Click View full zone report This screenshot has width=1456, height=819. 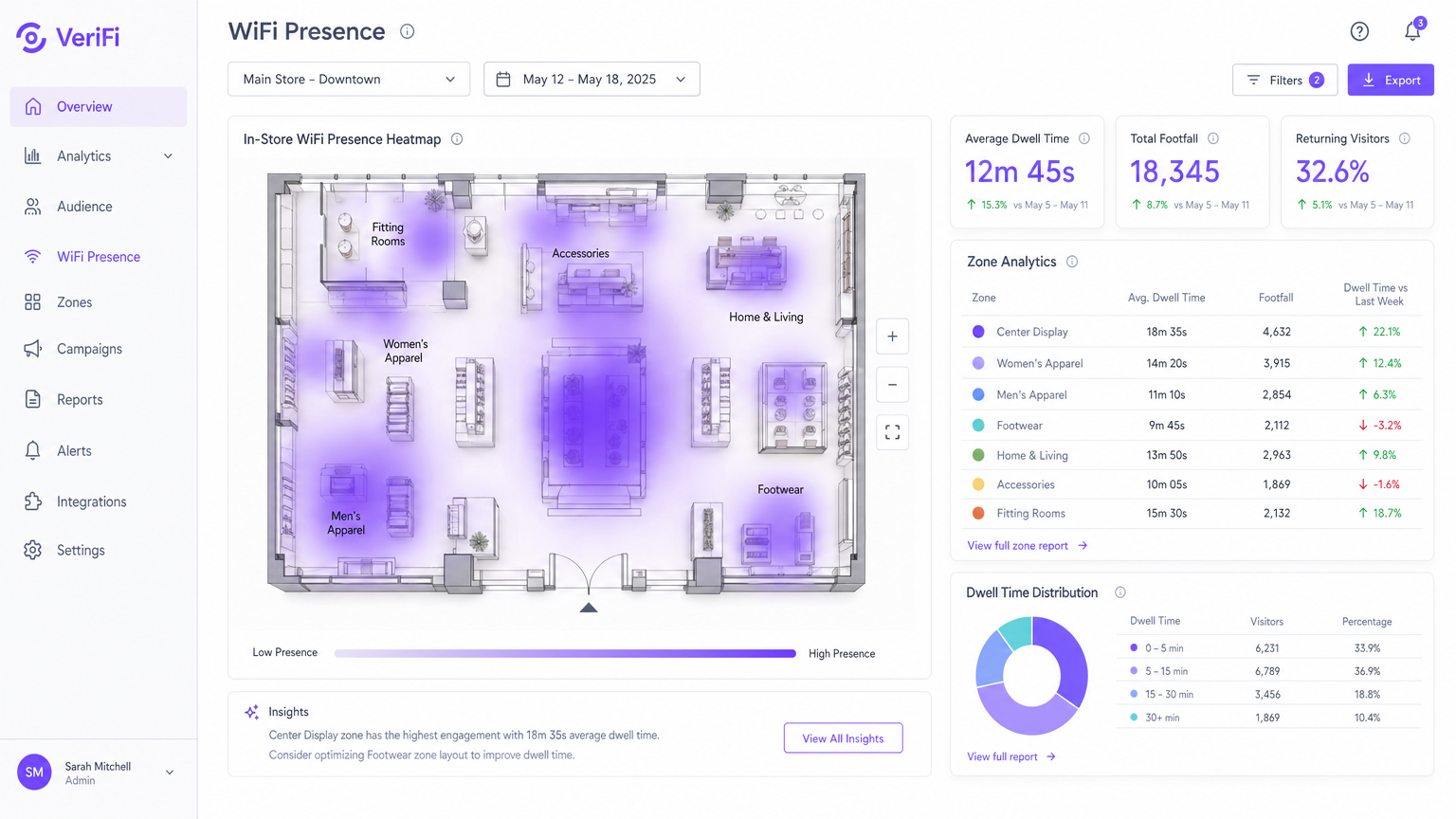click(1020, 545)
